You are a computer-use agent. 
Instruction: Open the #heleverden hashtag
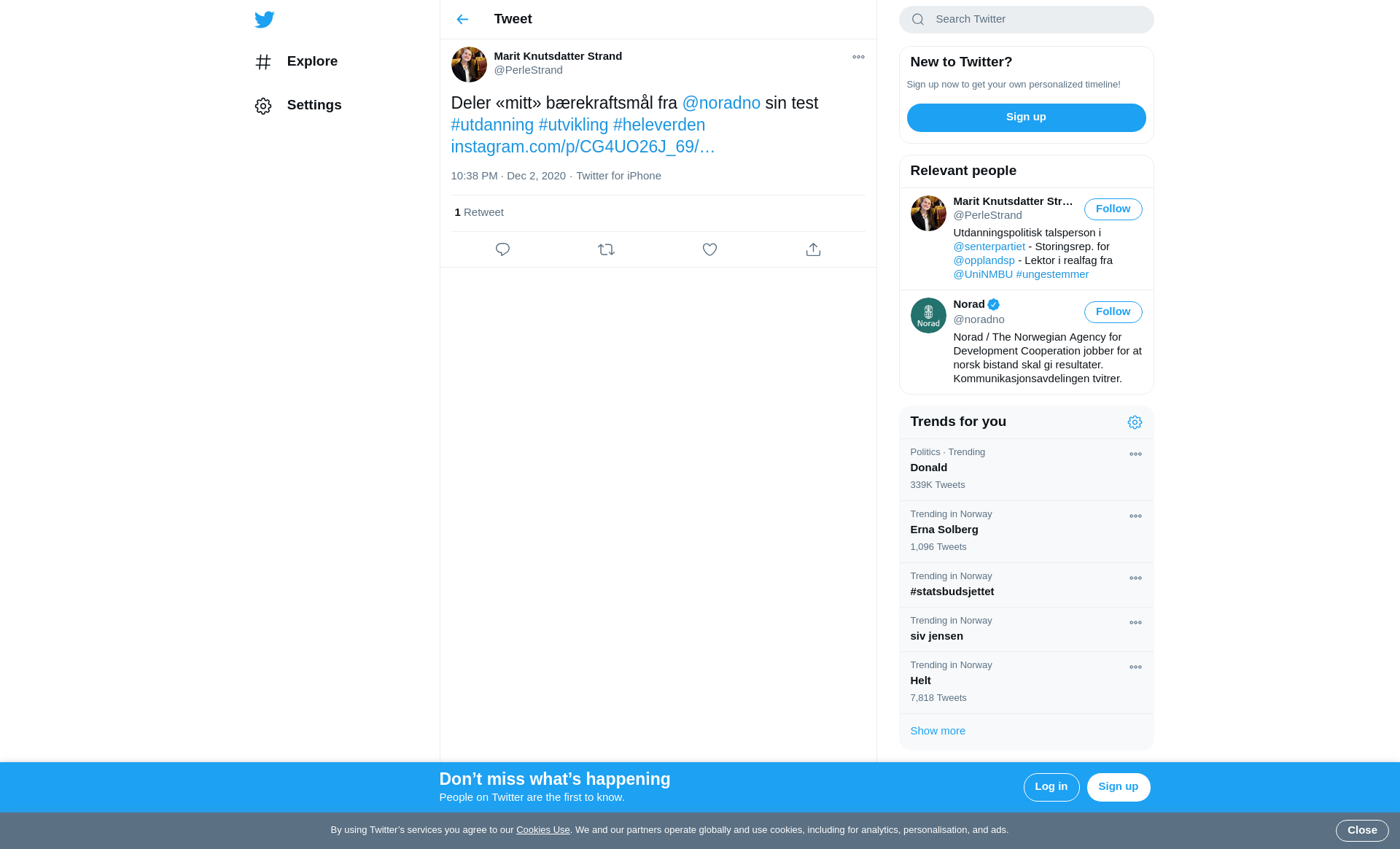click(659, 125)
